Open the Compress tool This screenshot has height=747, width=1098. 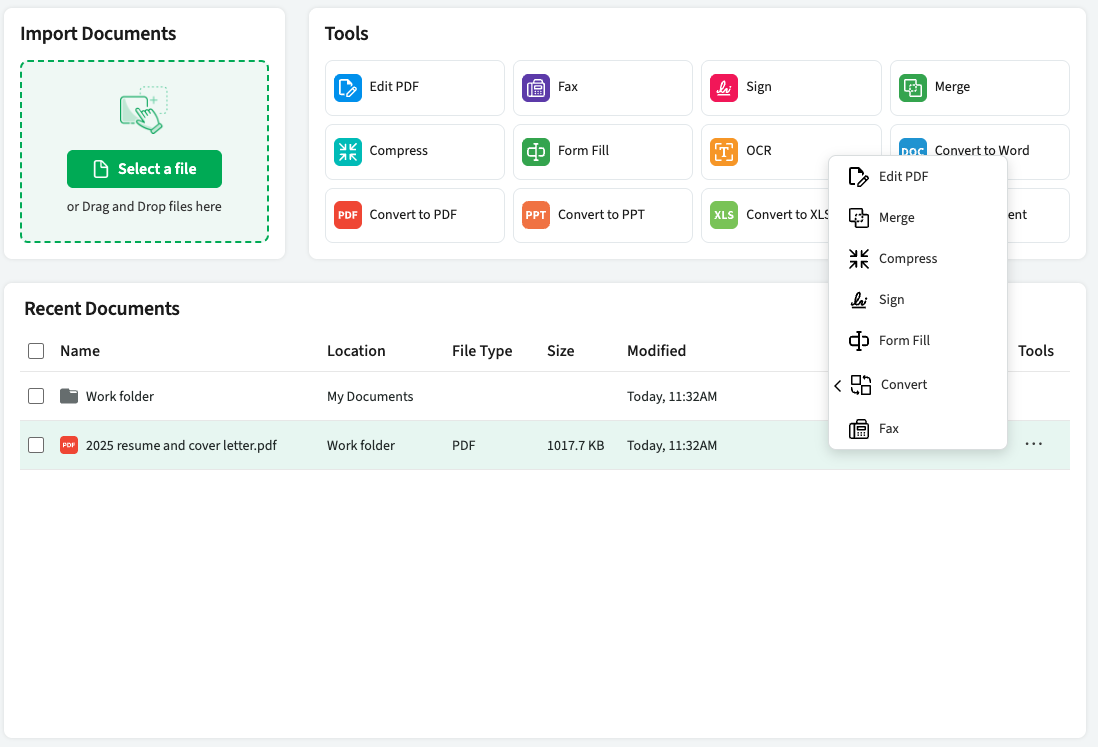coord(347,151)
